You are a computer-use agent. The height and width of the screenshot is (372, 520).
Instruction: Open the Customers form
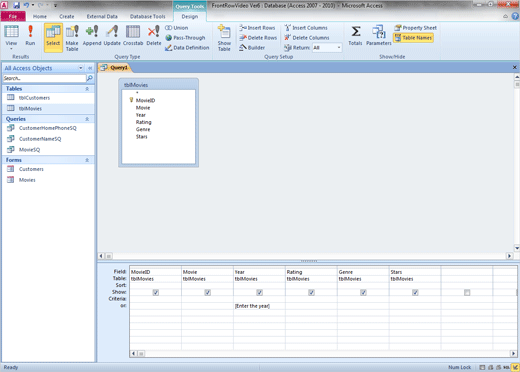[x=48, y=169]
